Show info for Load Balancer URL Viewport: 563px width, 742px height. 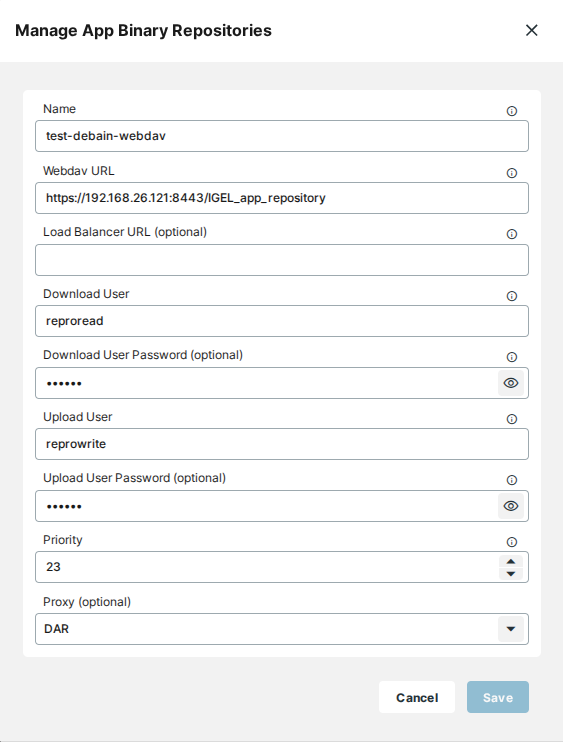point(511,234)
